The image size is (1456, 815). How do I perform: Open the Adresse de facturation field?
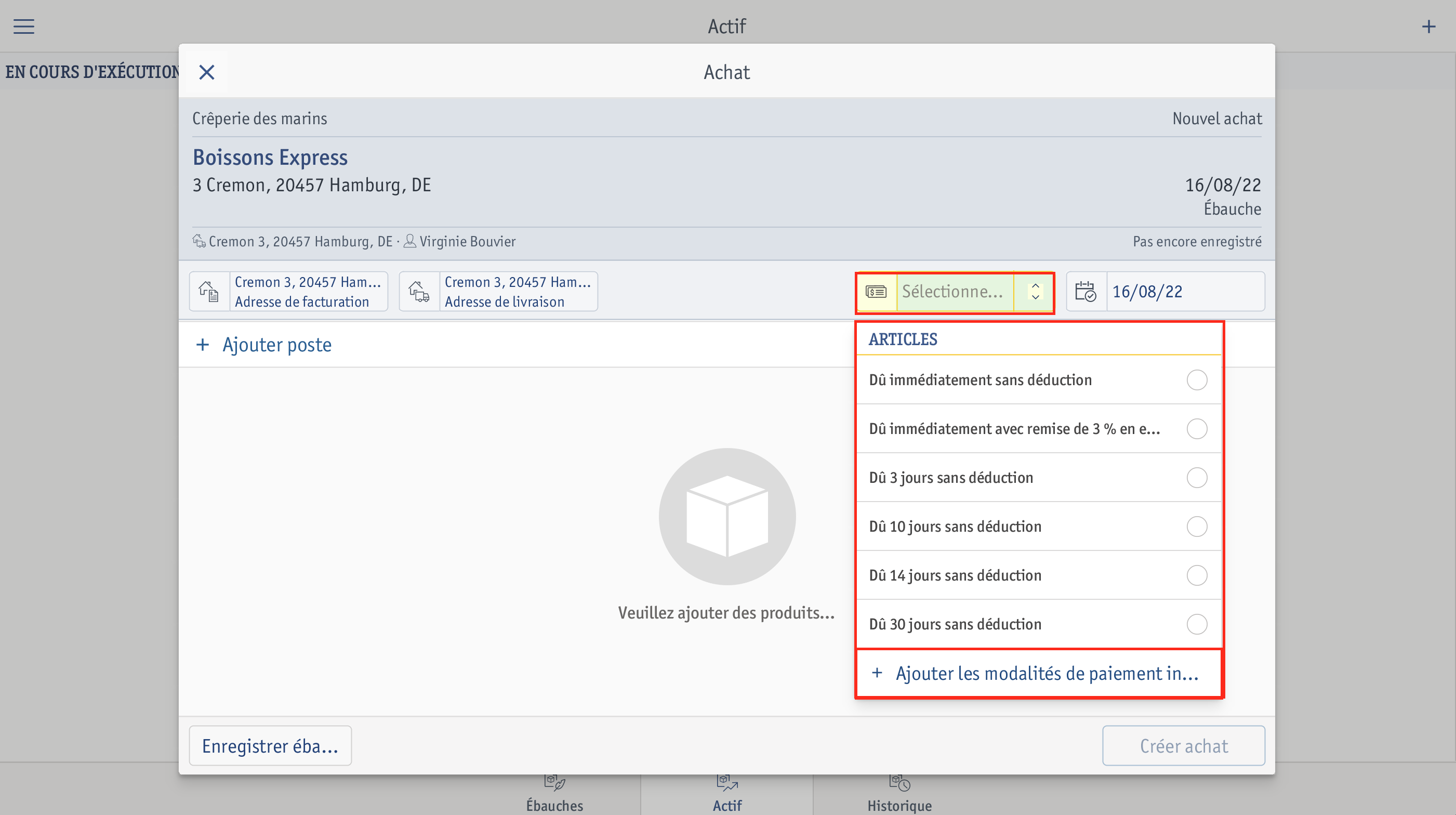tap(289, 292)
